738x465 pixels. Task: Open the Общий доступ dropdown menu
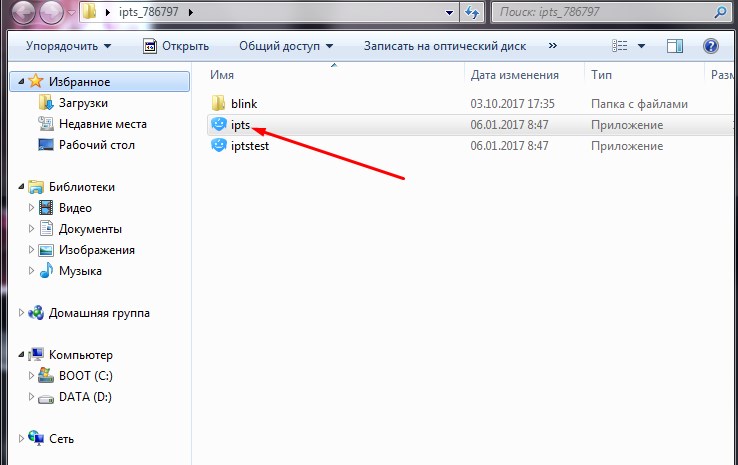pyautogui.click(x=285, y=46)
